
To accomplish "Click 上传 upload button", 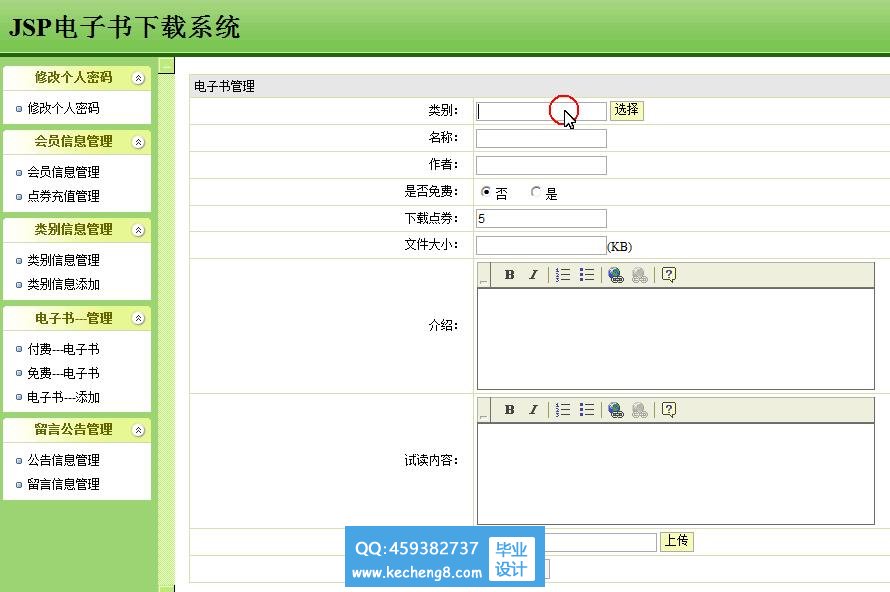I will (x=677, y=541).
